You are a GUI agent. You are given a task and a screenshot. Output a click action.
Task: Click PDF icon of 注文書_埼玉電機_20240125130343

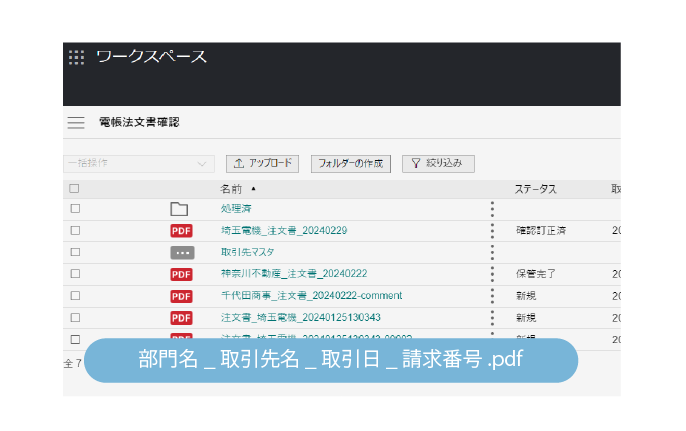pos(182,318)
